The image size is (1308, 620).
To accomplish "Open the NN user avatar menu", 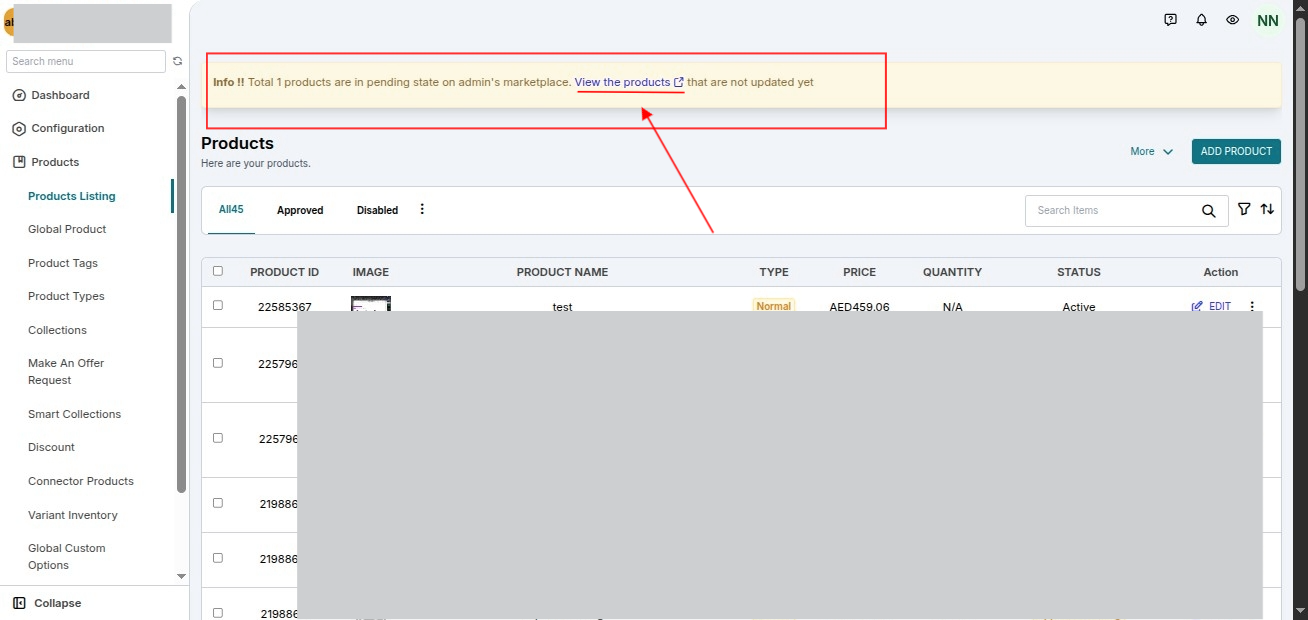I will tap(1268, 20).
